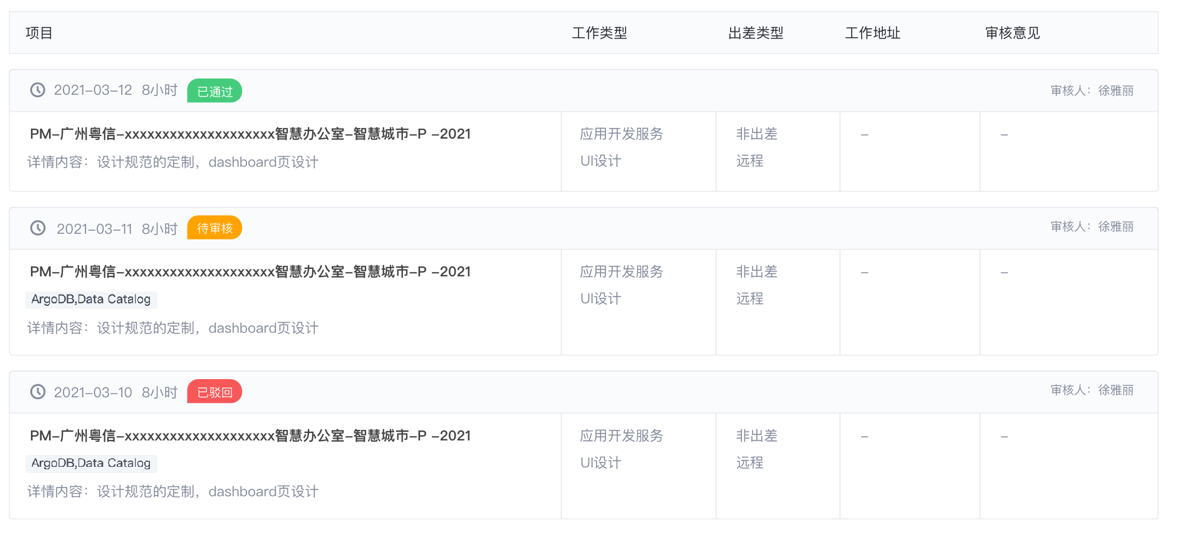Select the 出差类型 column header
The image size is (1177, 534).
click(755, 33)
